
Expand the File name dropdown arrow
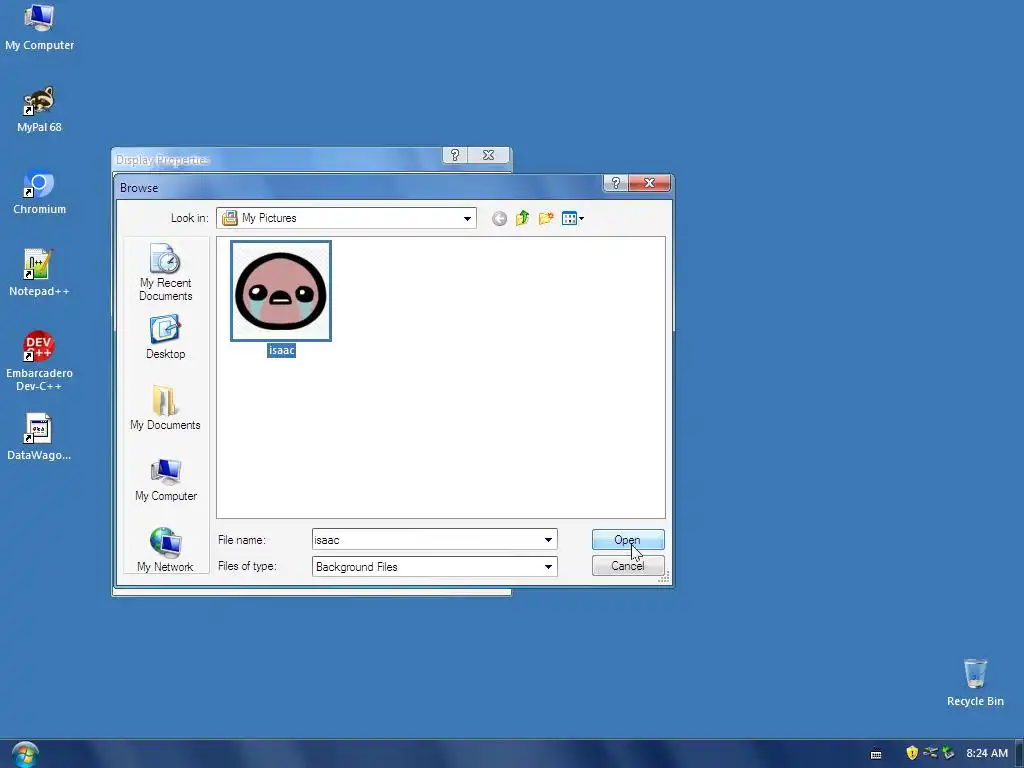(548, 540)
